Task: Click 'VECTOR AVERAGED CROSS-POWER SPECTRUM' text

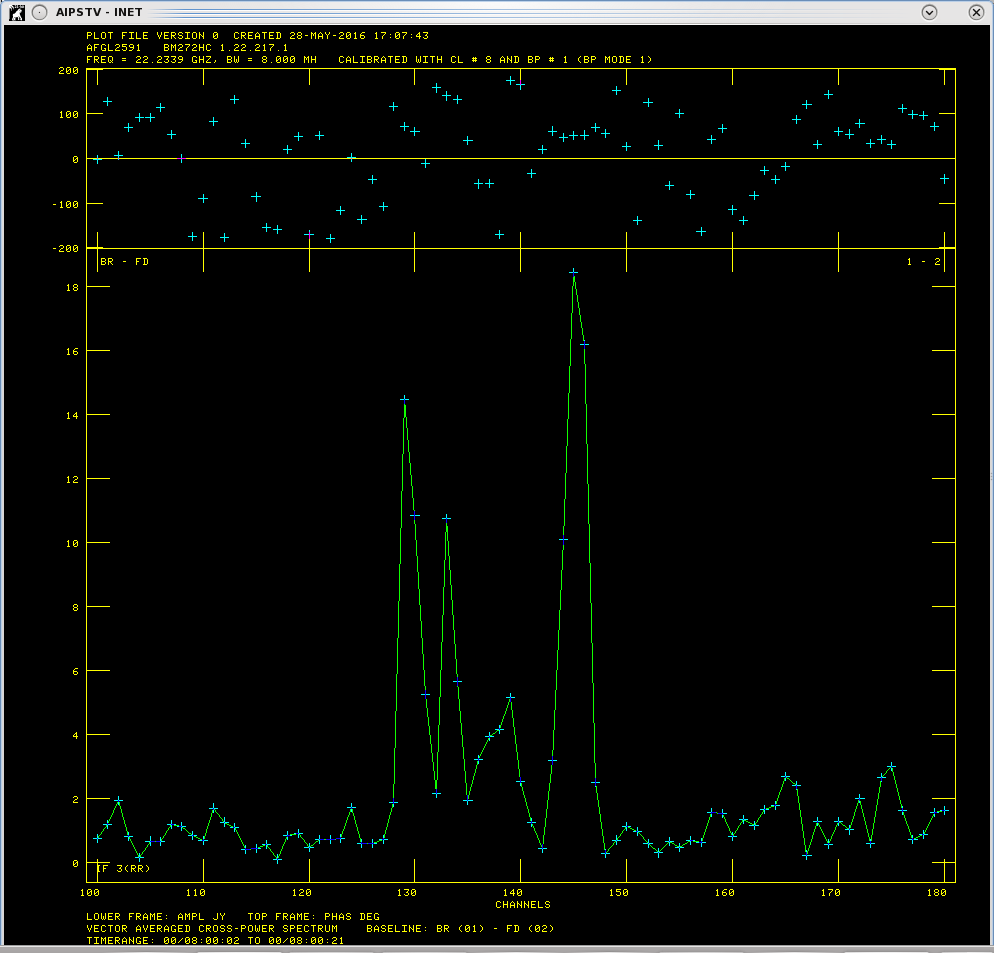Action: pyautogui.click(x=212, y=928)
